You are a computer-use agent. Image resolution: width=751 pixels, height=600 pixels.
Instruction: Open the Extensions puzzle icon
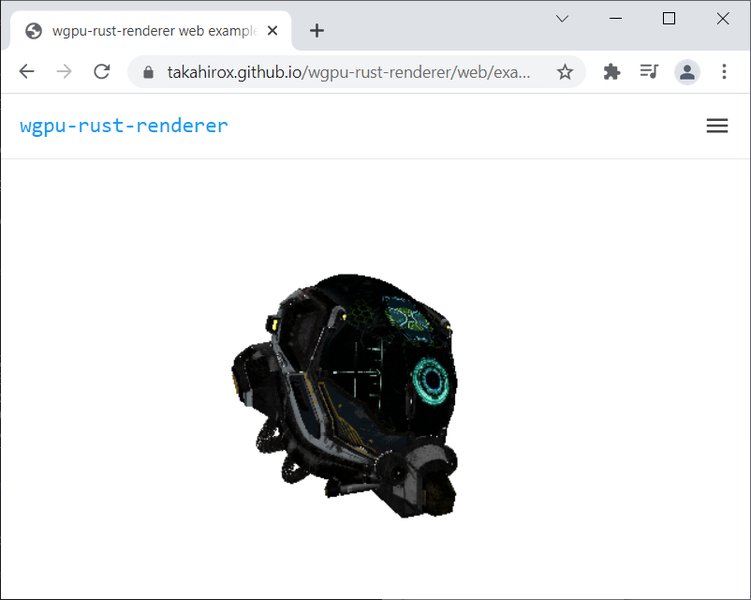pyautogui.click(x=612, y=72)
